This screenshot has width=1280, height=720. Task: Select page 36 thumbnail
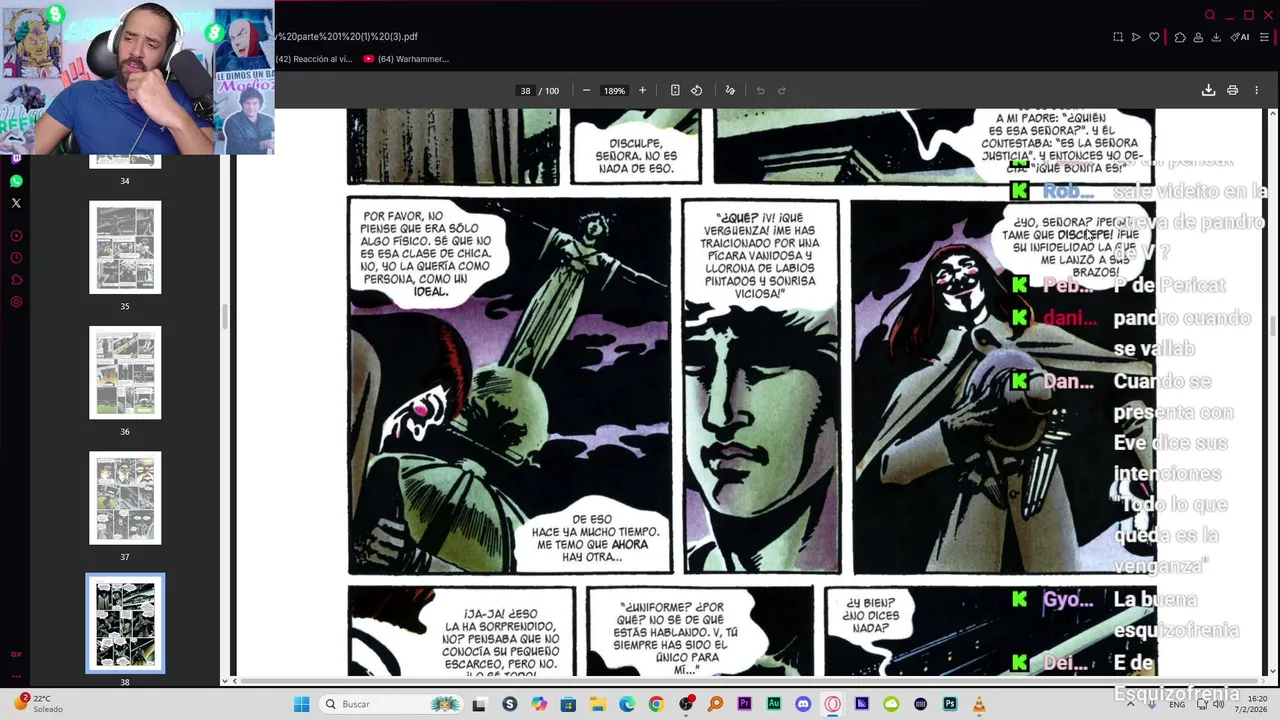click(x=125, y=373)
